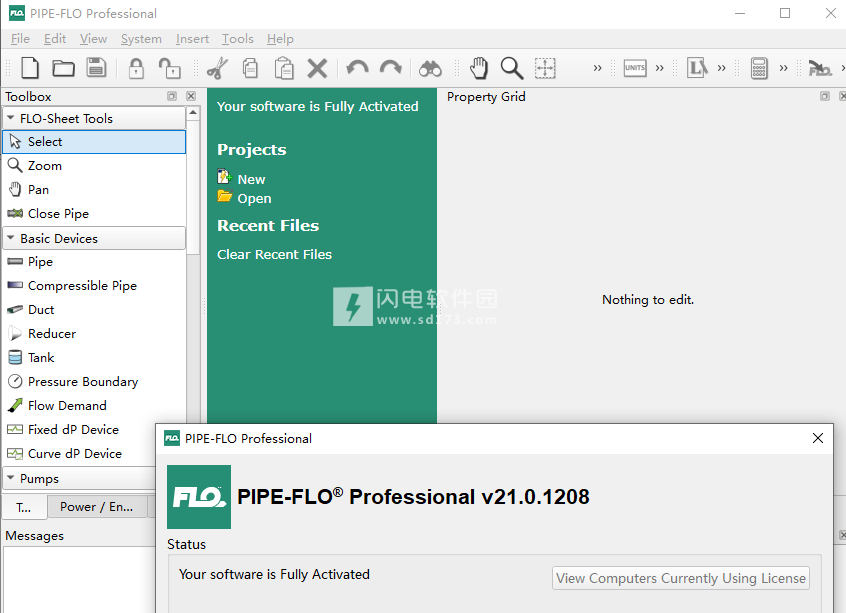Viewport: 846px width, 613px height.
Task: Select the Duct device
Action: (x=94, y=310)
